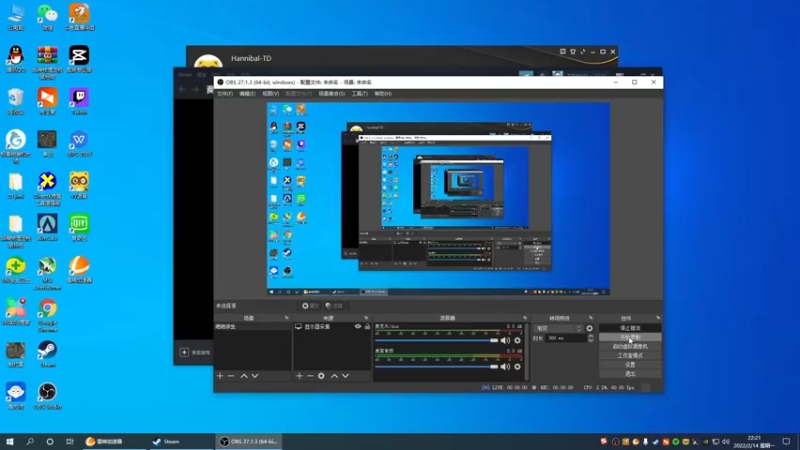The height and width of the screenshot is (450, 800).
Task: Click the OBS preview canvas
Action: [438, 199]
